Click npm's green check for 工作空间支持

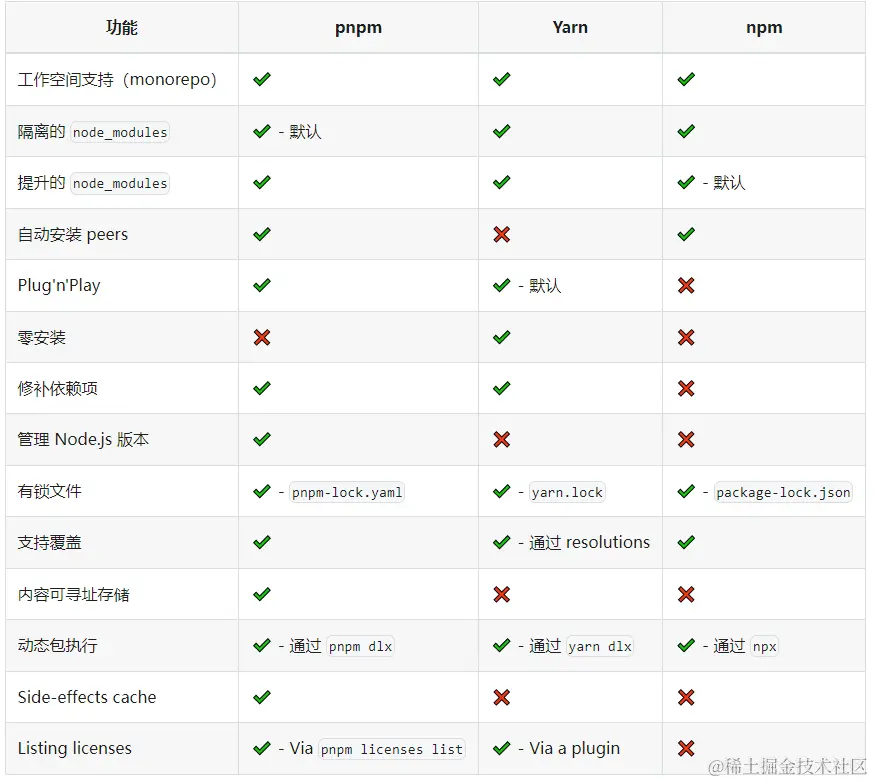click(x=686, y=79)
